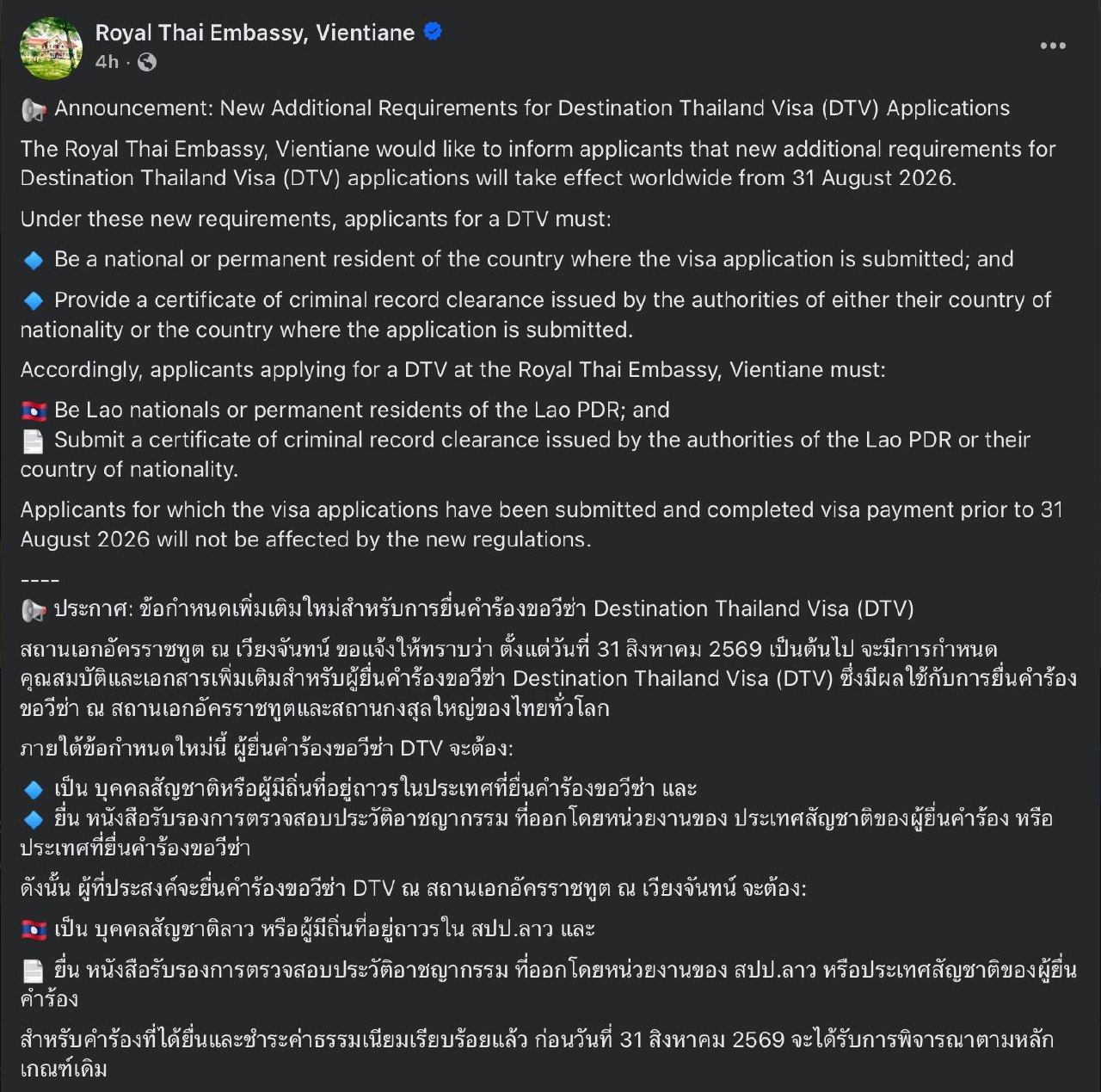Image resolution: width=1101 pixels, height=1092 pixels.
Task: Click the blue diamond before 'Provide a certificate'
Action: tap(33, 300)
